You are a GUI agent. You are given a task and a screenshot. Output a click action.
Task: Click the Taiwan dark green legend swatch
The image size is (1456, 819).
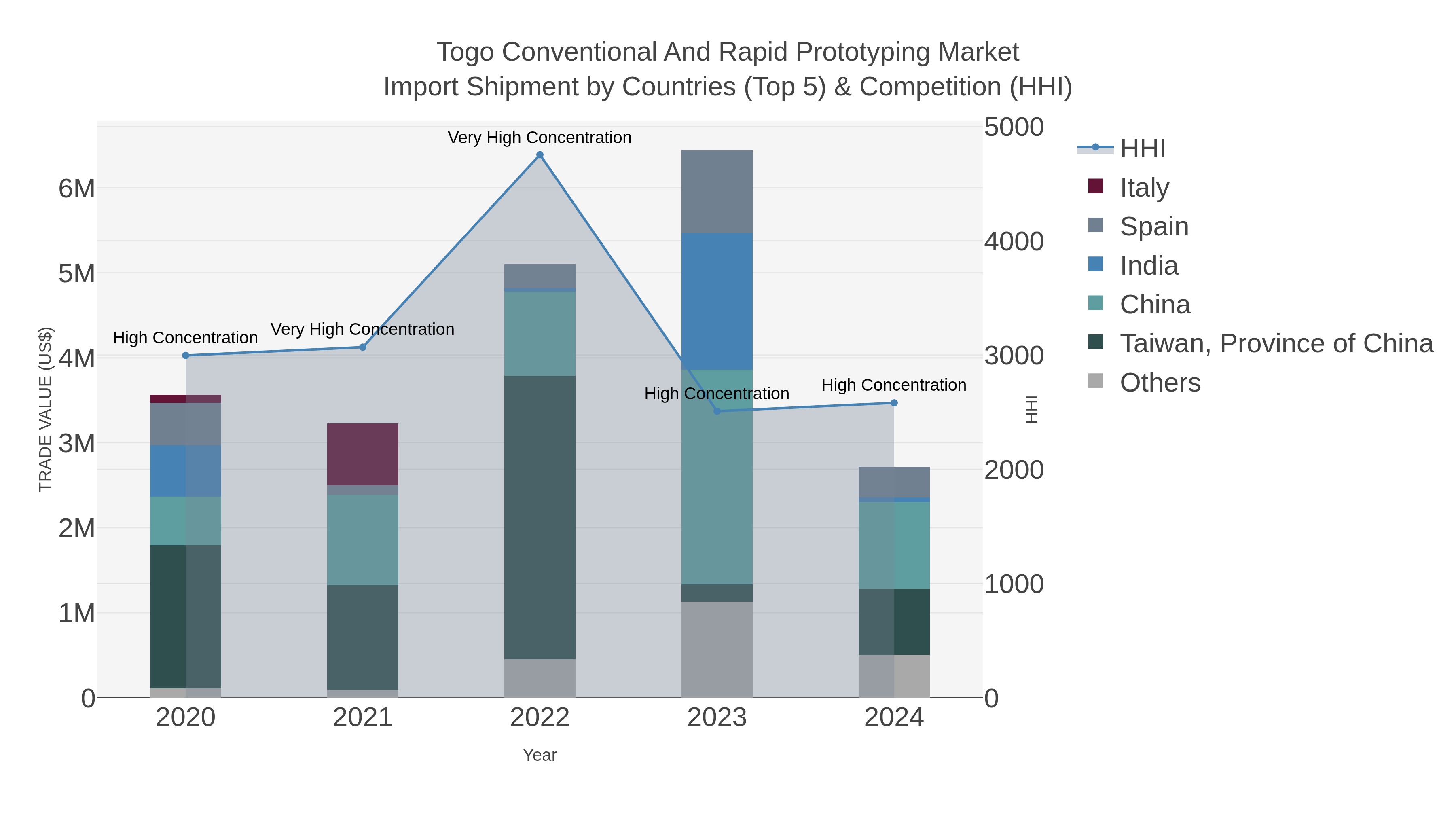(1095, 342)
